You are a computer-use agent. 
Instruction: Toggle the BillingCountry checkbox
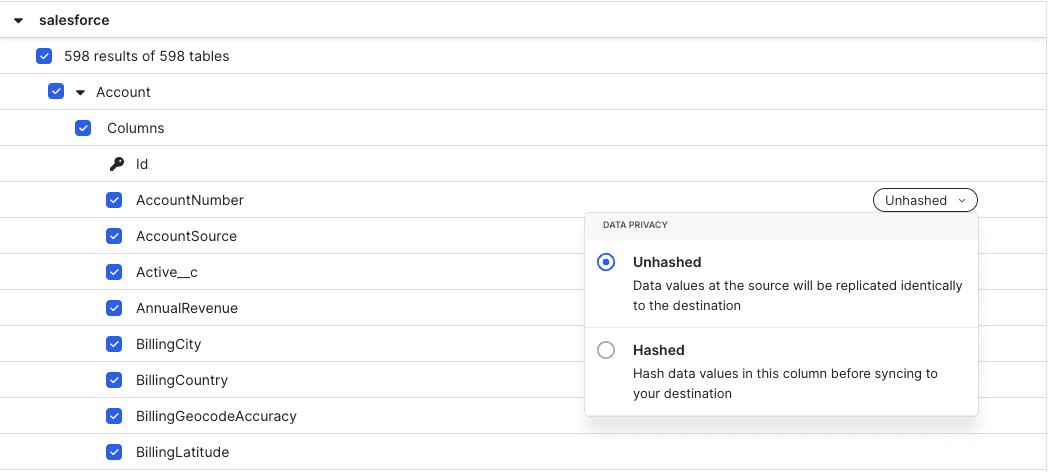(114, 380)
